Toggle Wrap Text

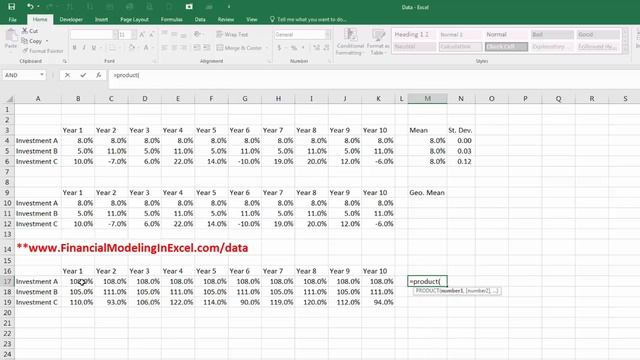(232, 34)
